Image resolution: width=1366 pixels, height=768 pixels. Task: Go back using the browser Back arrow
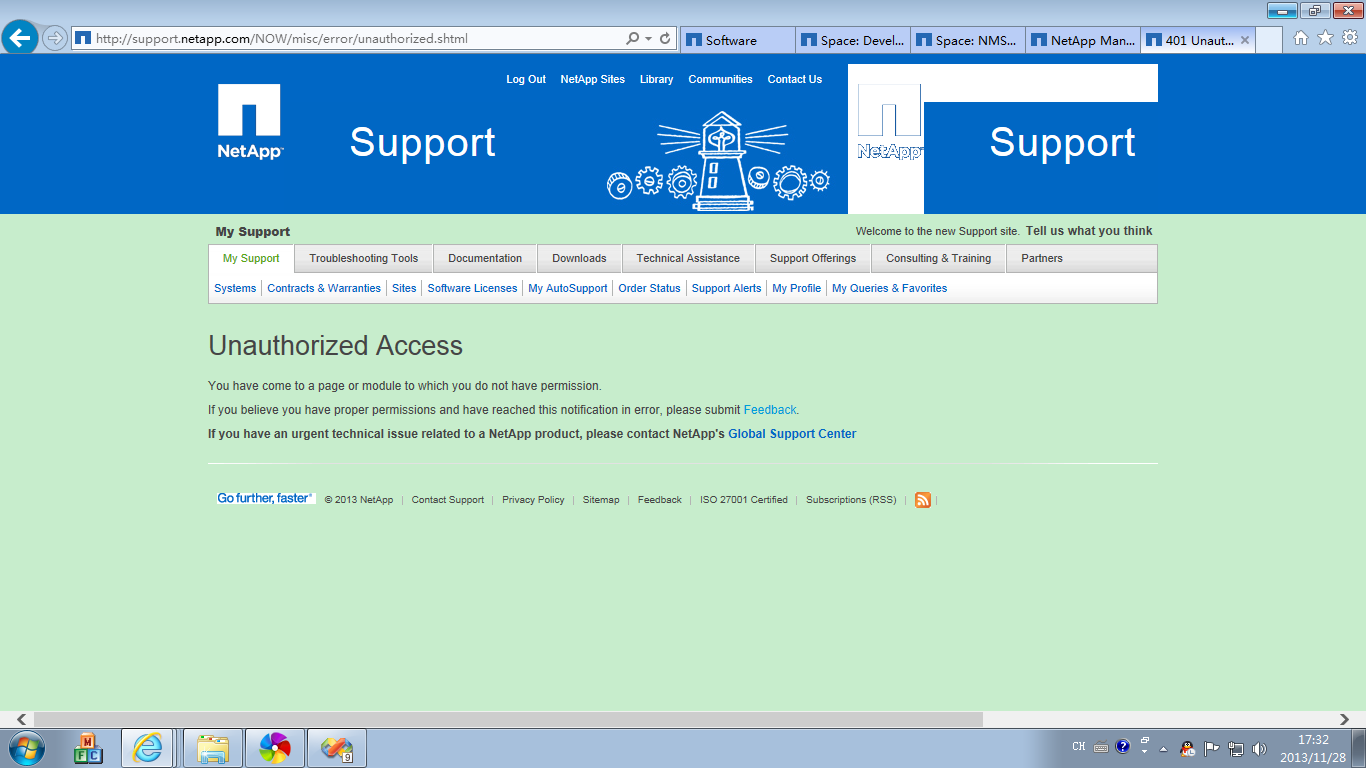[x=20, y=39]
